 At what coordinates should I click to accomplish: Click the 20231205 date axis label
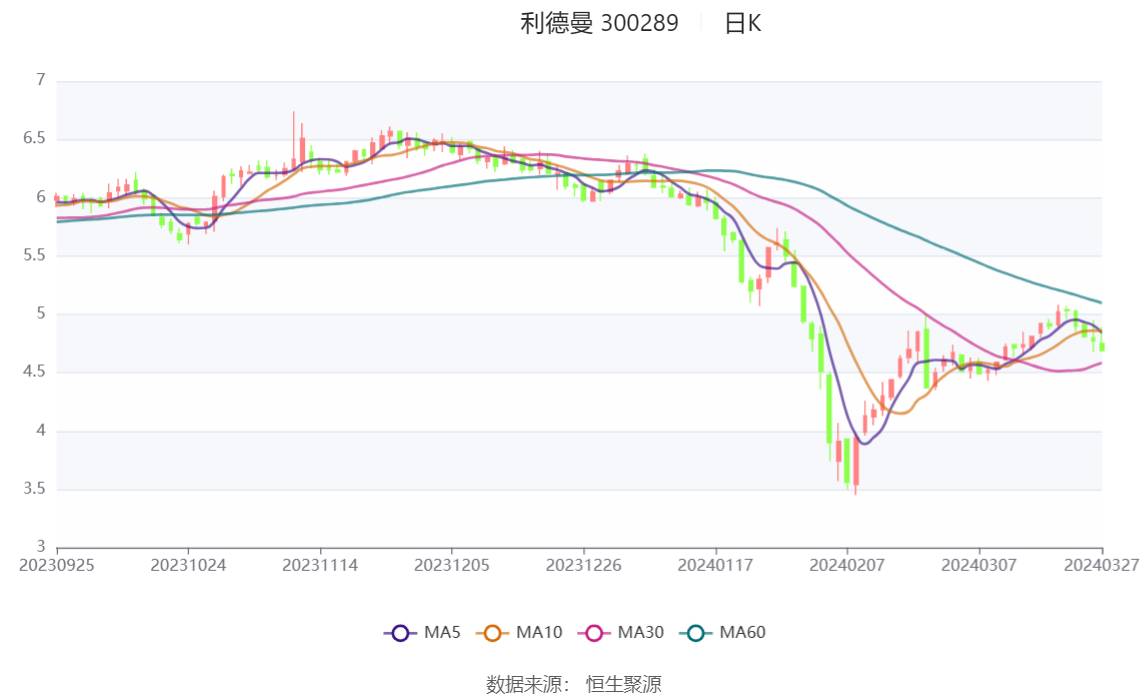[452, 566]
